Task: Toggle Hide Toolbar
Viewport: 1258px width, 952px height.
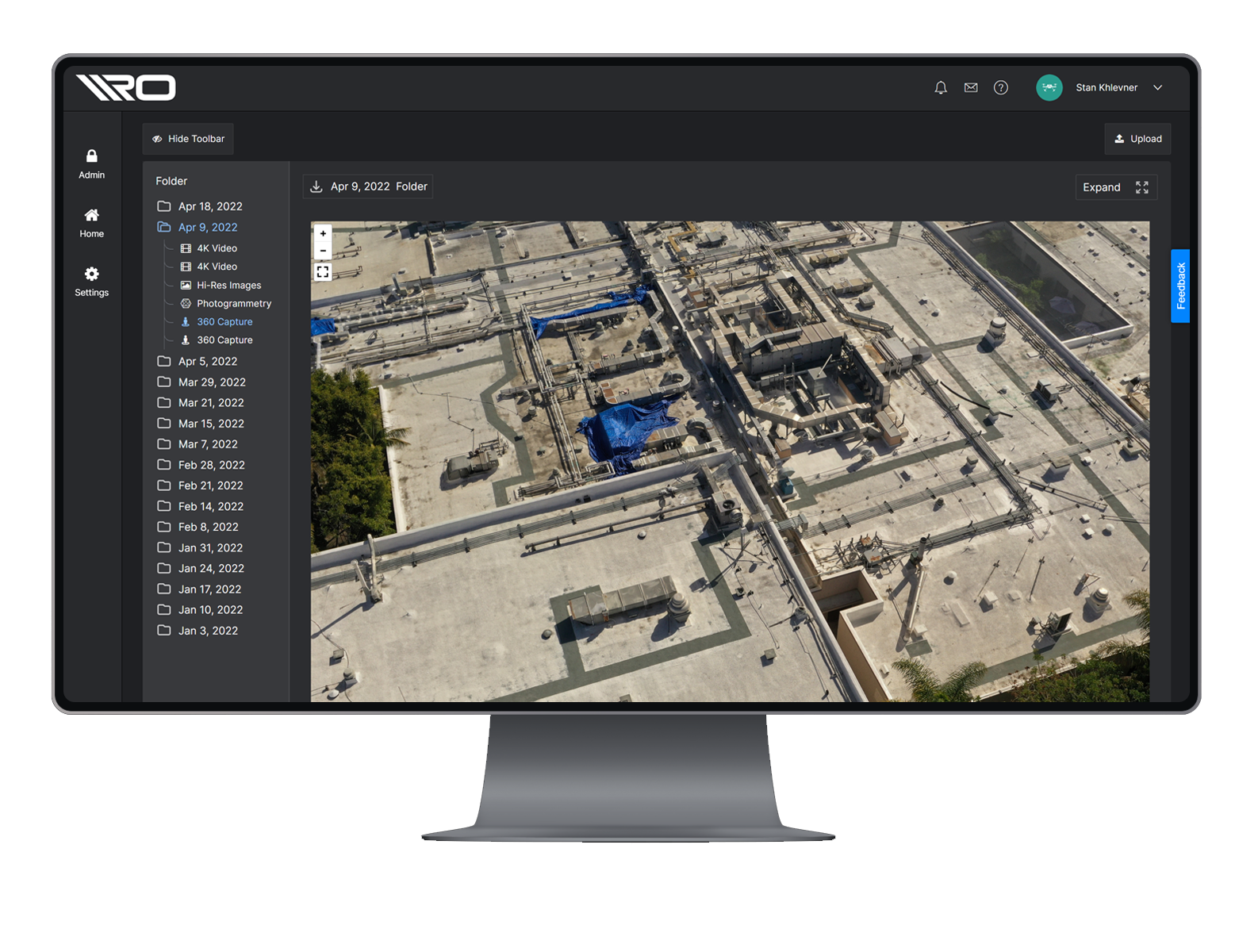Action: (x=189, y=139)
